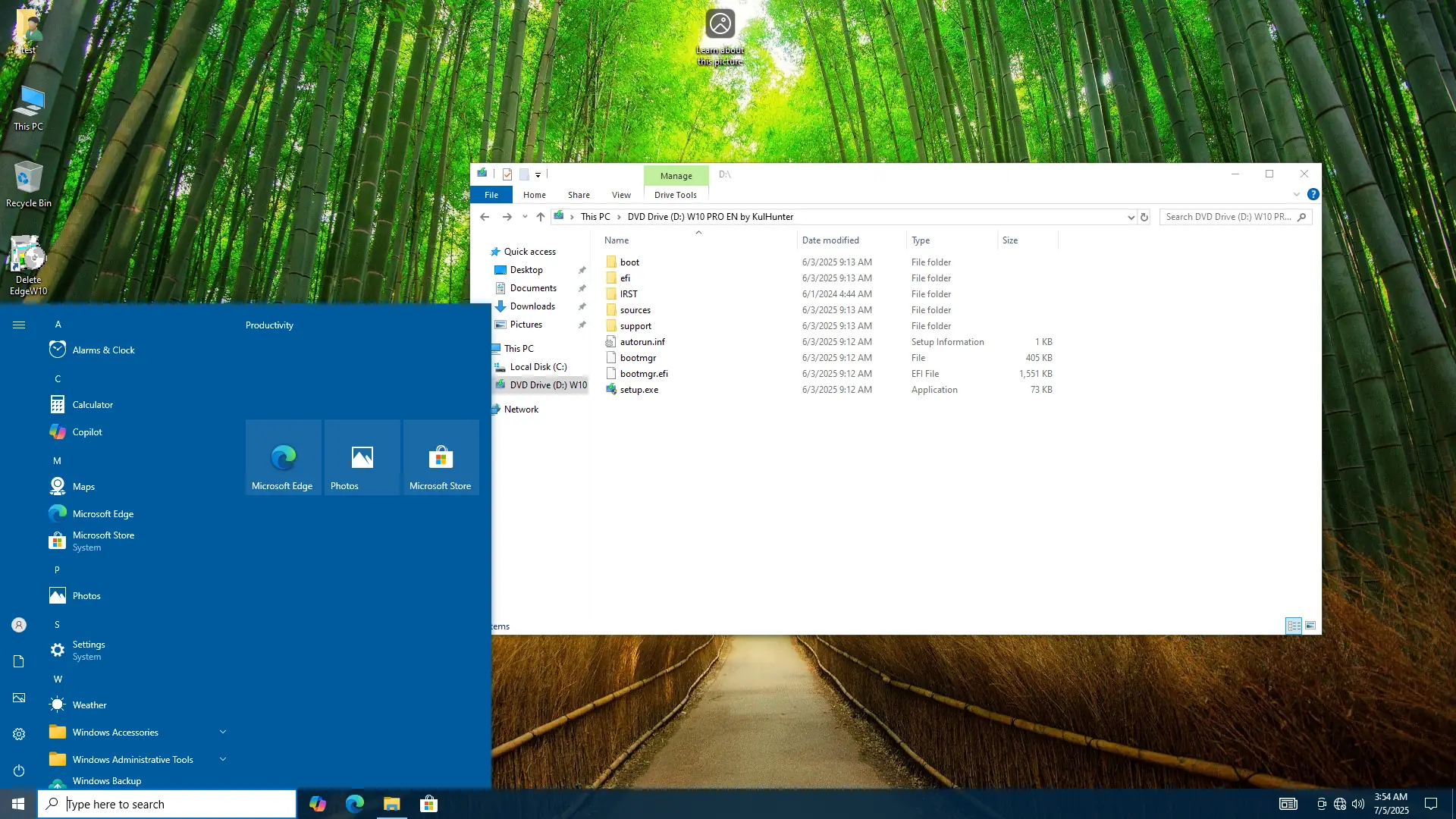Open the Photos tile
Screen dimensions: 1456x819
362,457
